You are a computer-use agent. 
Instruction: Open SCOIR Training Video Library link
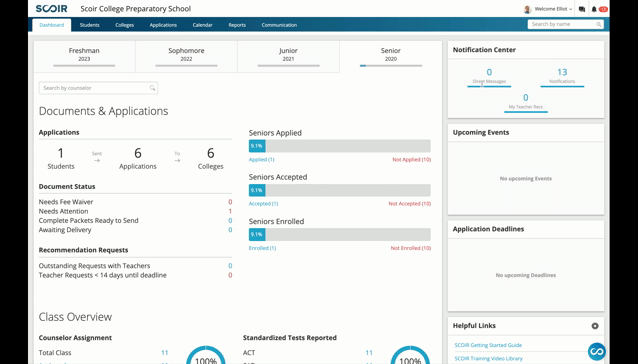coord(488,358)
